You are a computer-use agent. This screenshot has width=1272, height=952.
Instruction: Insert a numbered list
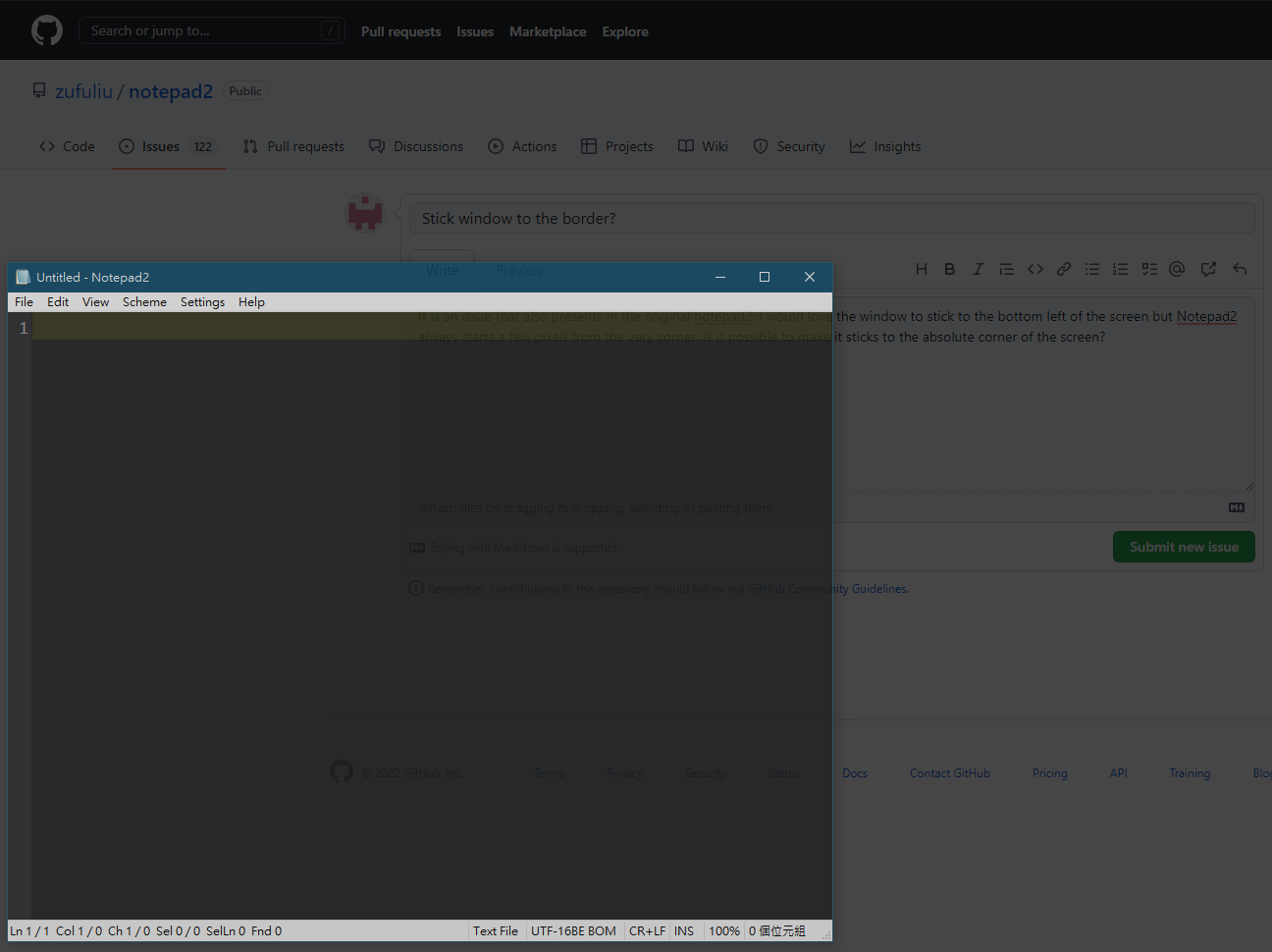click(1120, 268)
